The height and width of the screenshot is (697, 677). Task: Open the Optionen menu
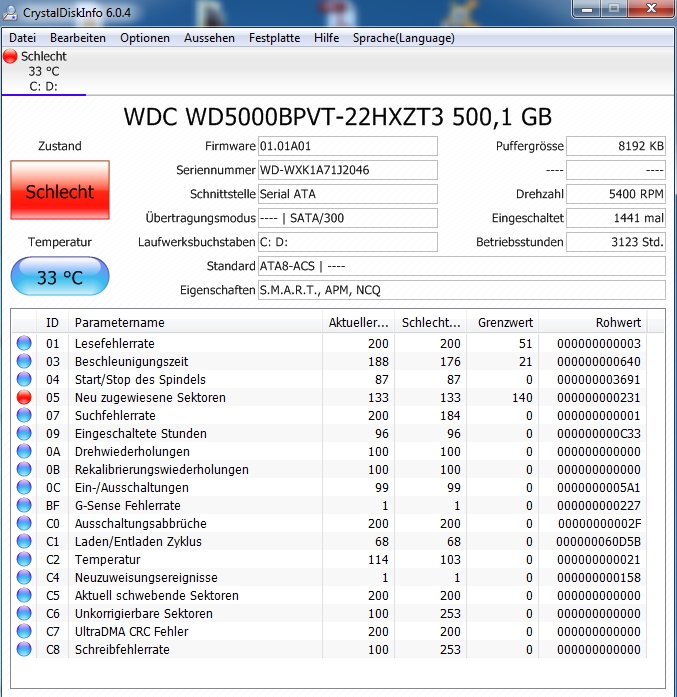coord(145,38)
